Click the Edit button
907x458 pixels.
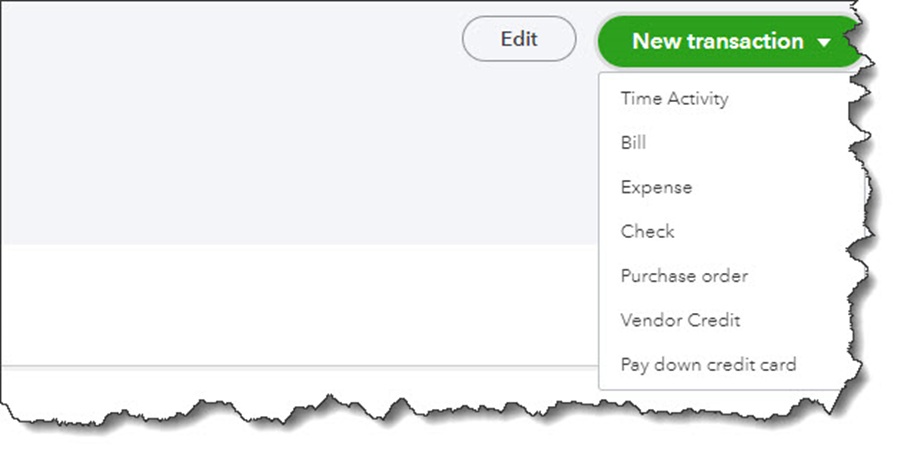coord(519,40)
